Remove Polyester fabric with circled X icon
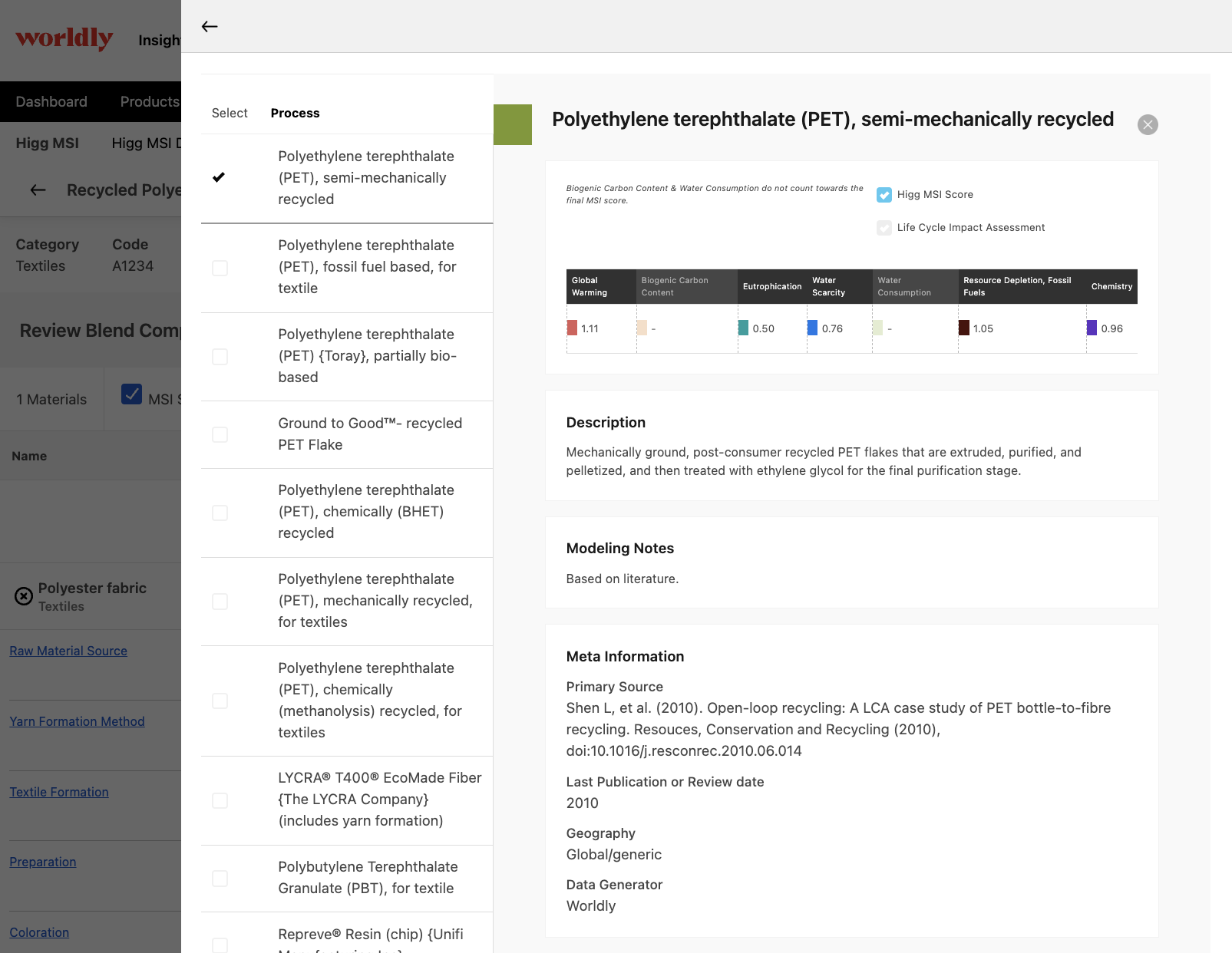The width and height of the screenshot is (1232, 953). 24,596
